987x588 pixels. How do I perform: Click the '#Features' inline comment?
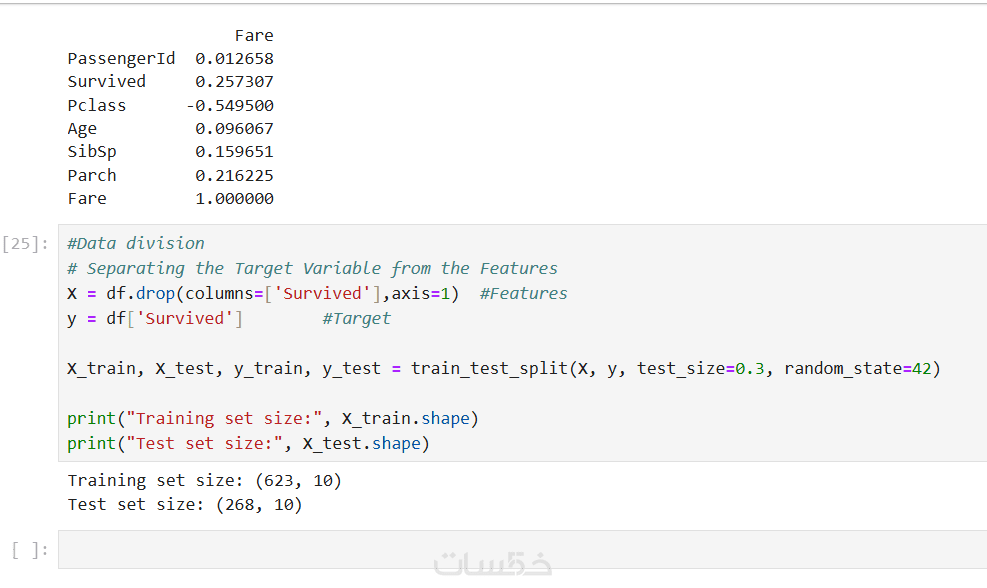coord(523,293)
